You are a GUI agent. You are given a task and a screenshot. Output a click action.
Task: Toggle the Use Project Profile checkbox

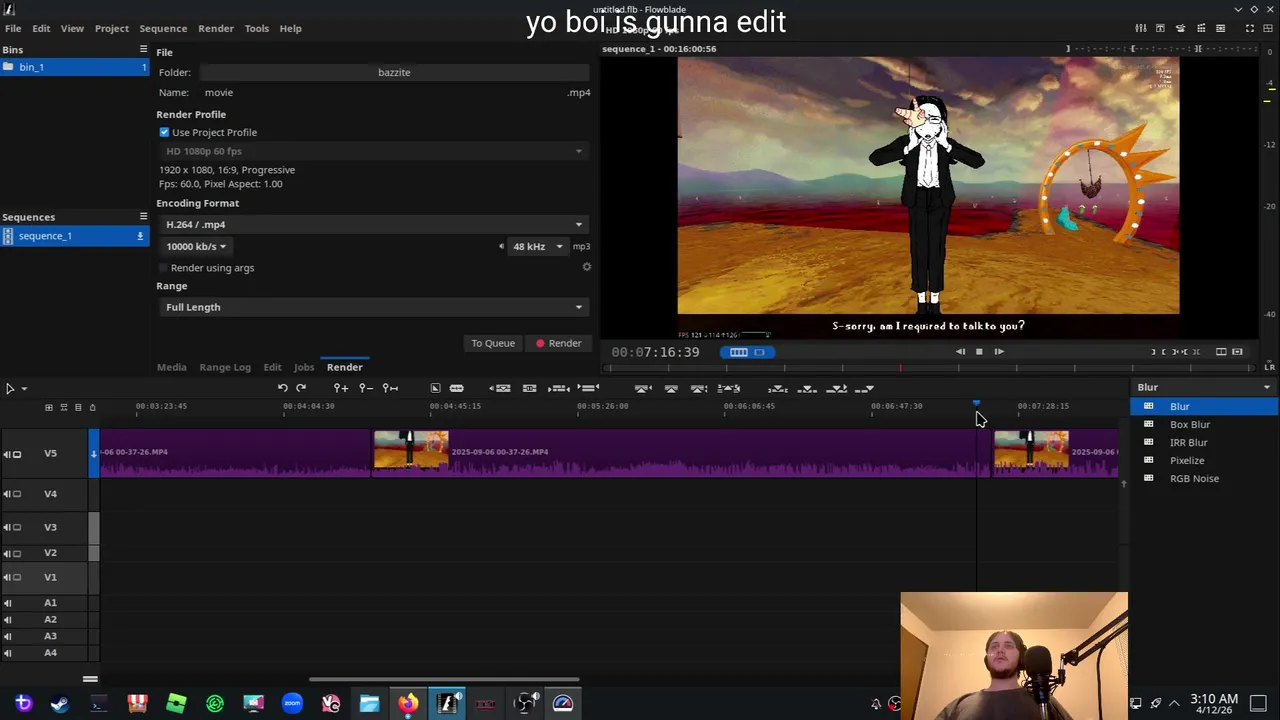click(x=164, y=132)
